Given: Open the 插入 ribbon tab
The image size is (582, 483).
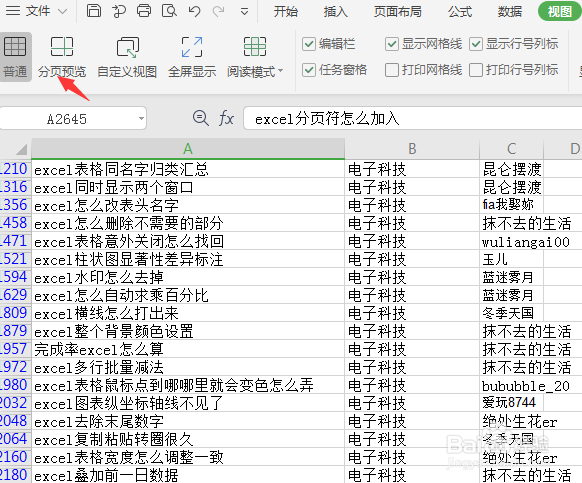Looking at the screenshot, I should 335,12.
